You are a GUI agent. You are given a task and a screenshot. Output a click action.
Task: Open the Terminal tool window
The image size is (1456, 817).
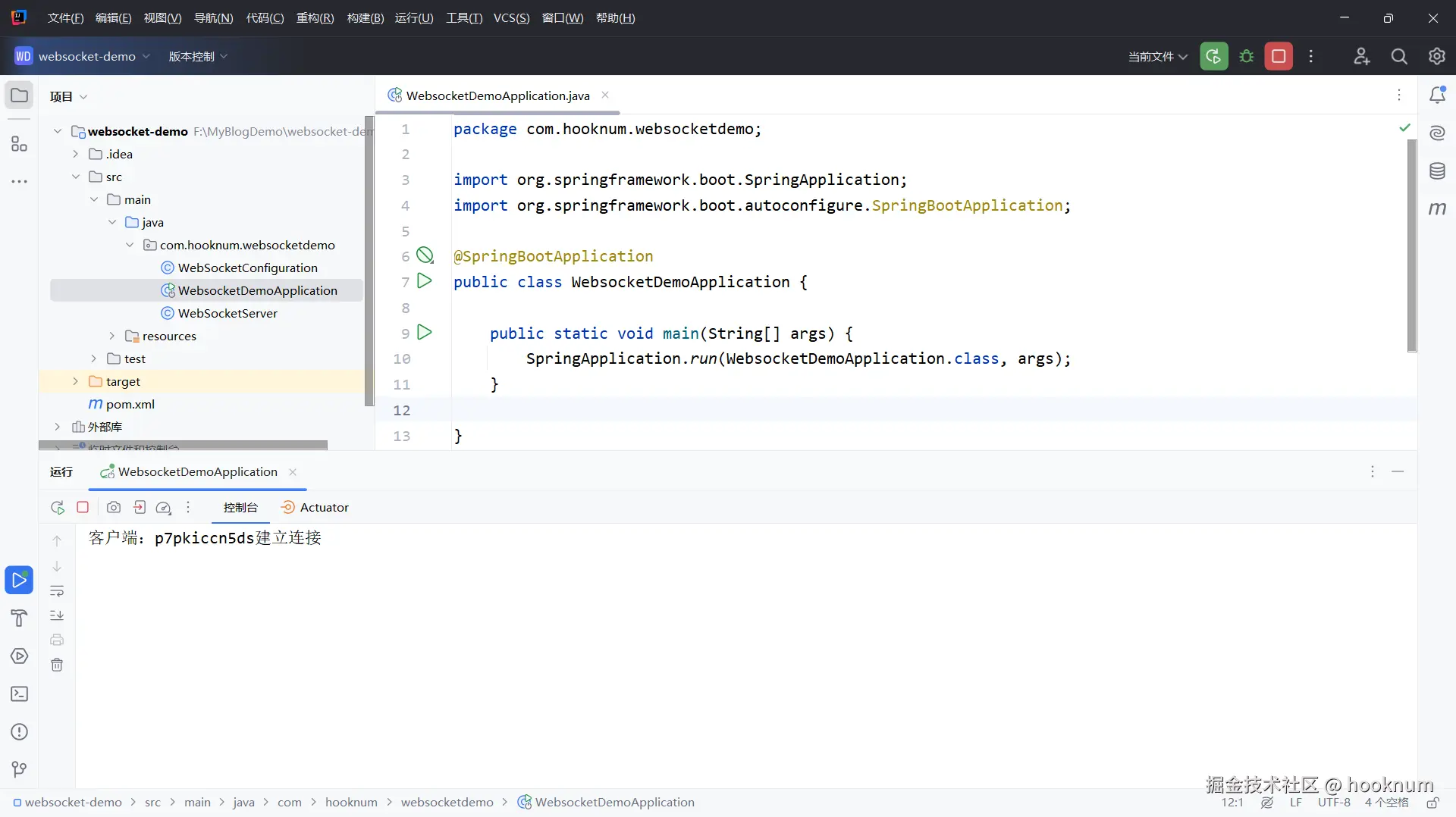[20, 693]
